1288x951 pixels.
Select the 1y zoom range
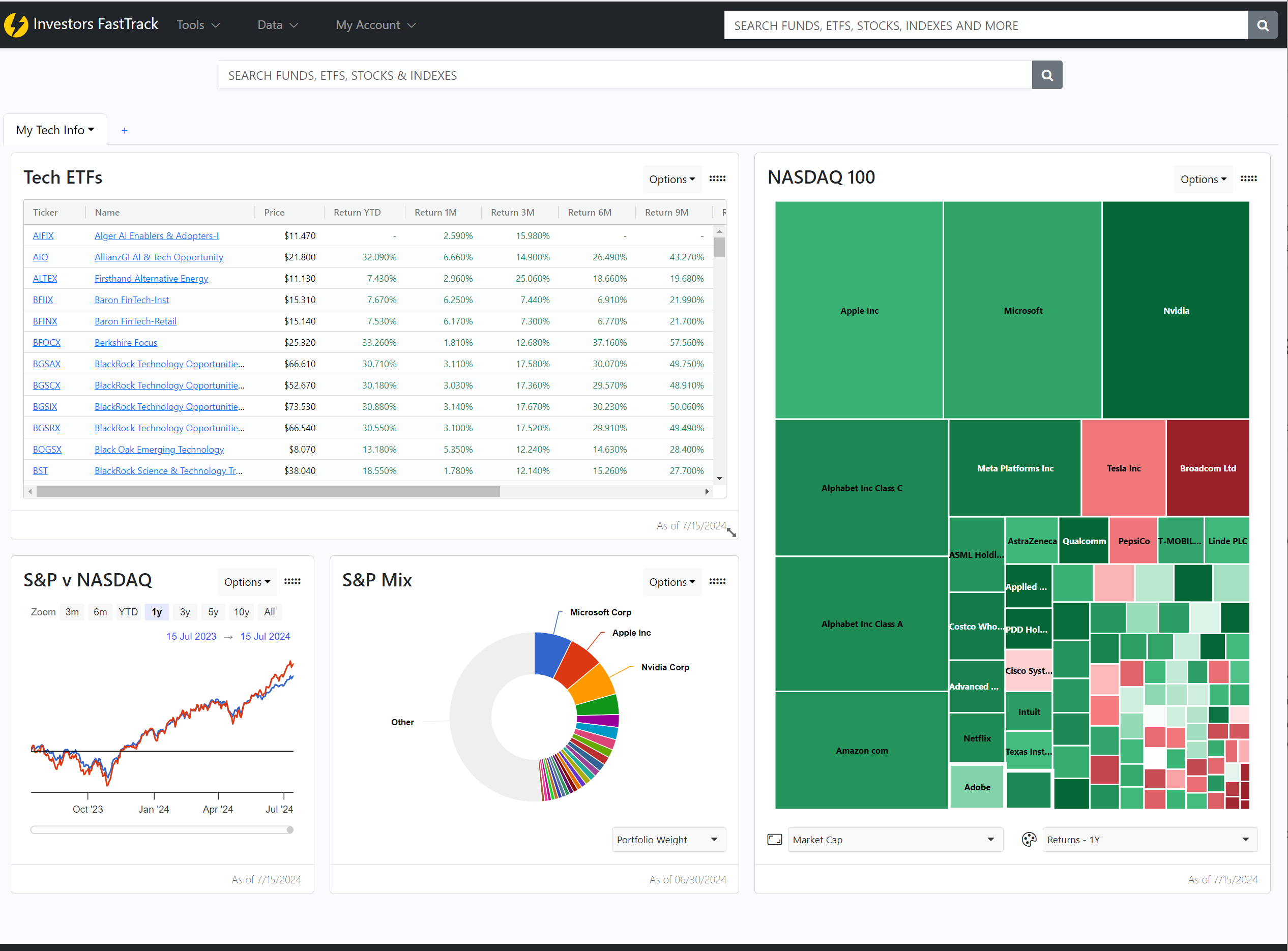[157, 612]
